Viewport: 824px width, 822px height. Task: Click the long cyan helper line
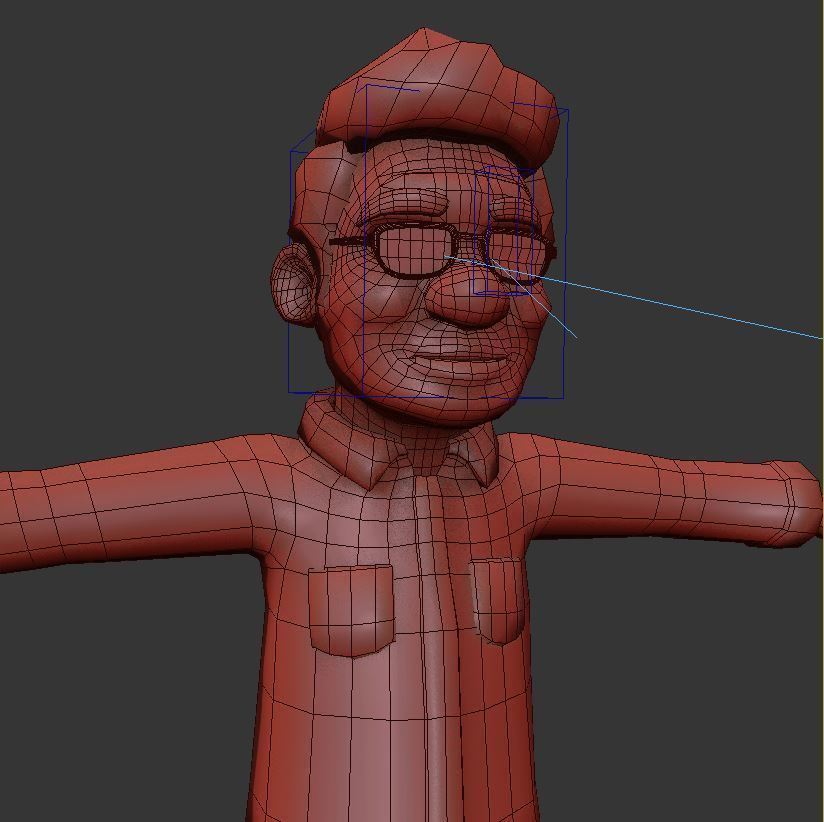633,297
